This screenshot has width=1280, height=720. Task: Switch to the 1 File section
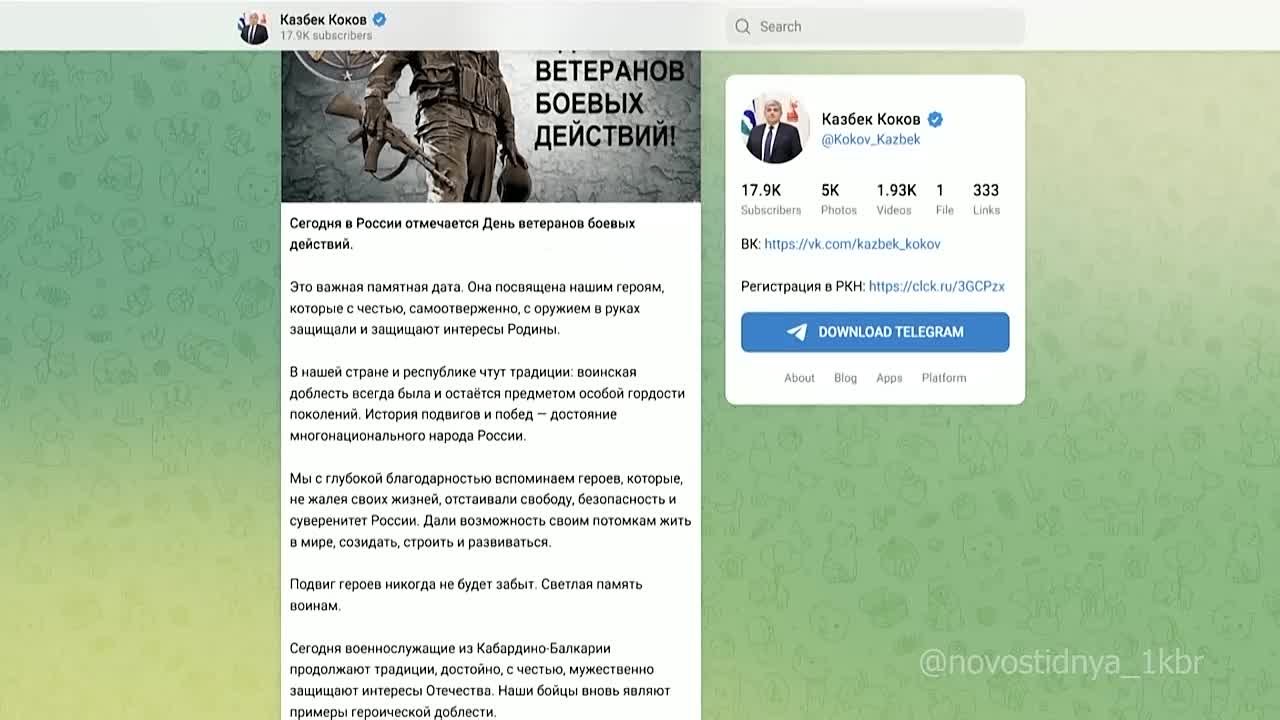tap(944, 199)
